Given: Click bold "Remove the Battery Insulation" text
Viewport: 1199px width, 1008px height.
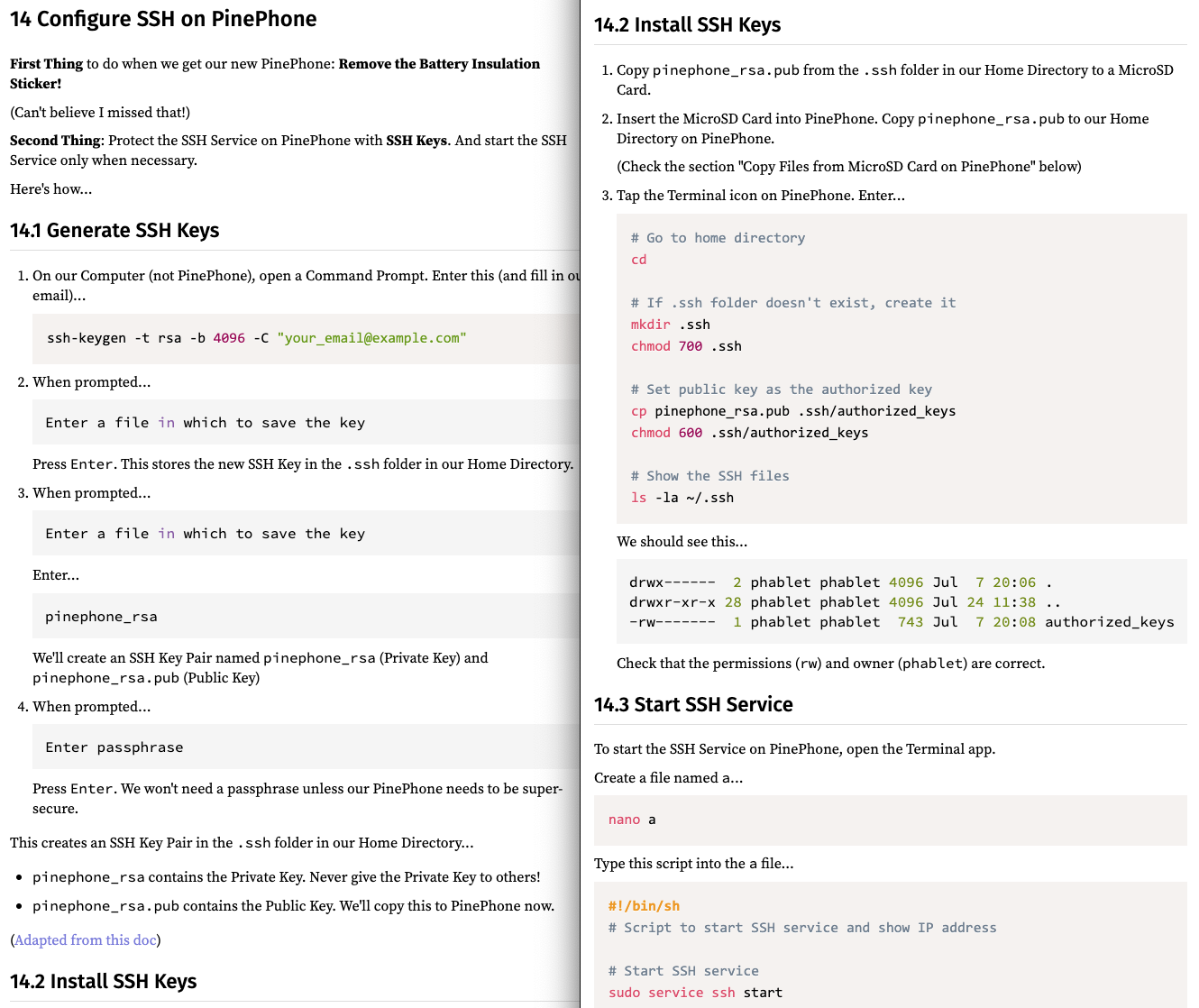Looking at the screenshot, I should point(439,64).
